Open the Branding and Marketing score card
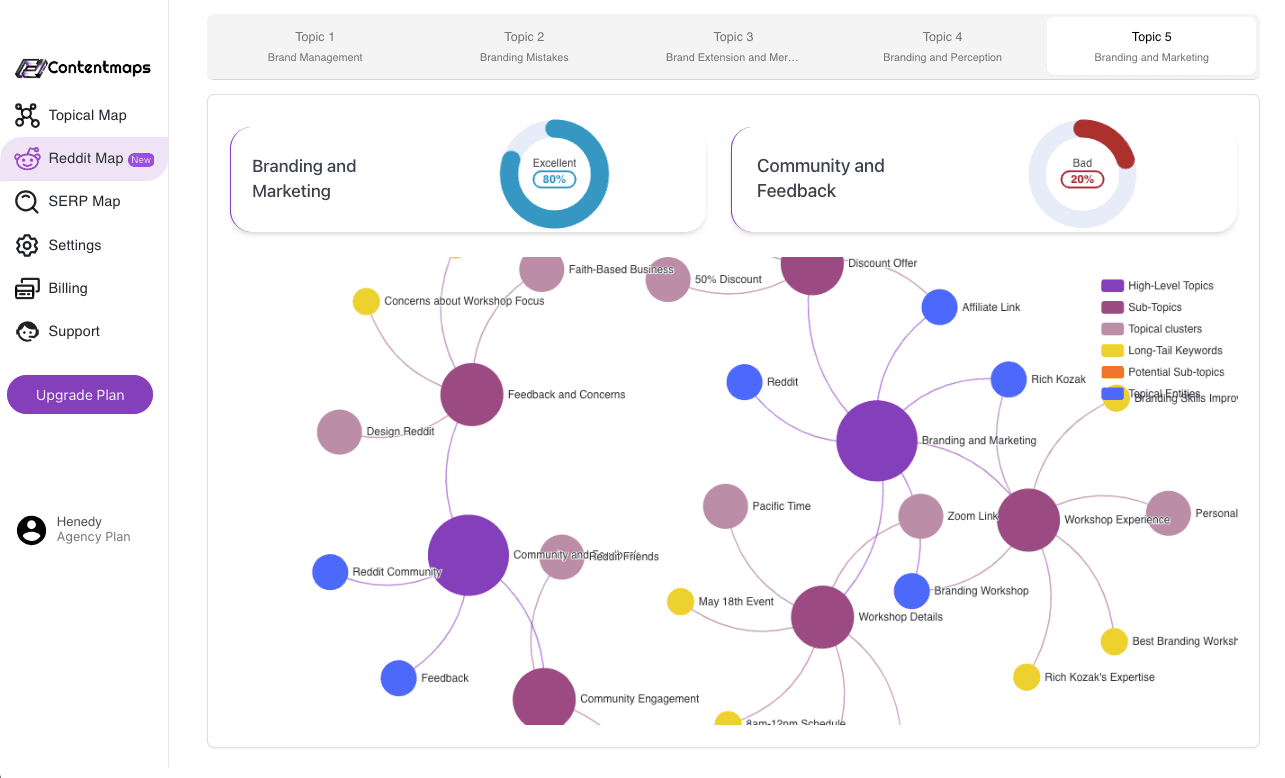This screenshot has width=1285, height=778. click(468, 179)
